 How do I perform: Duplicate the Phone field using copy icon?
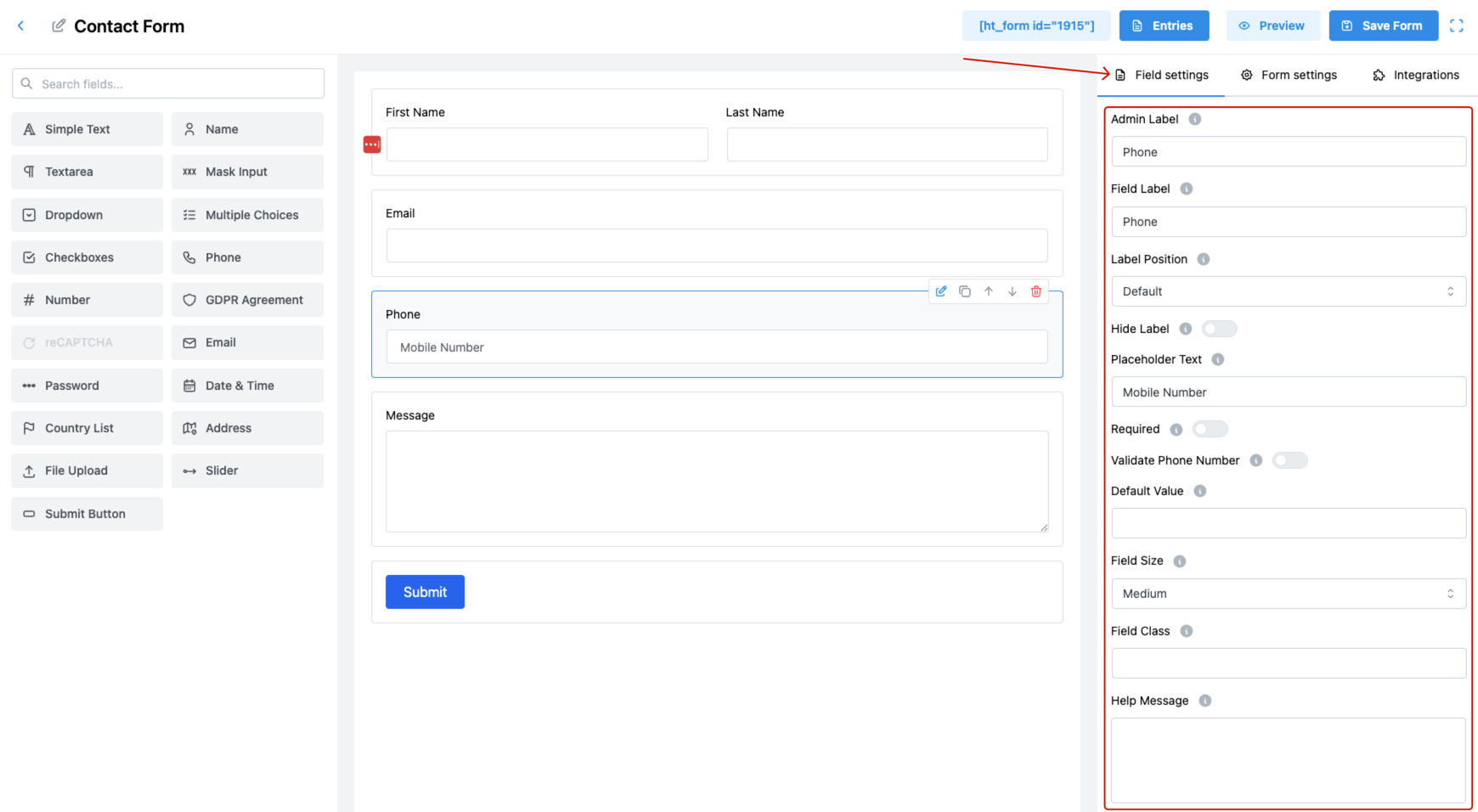965,291
